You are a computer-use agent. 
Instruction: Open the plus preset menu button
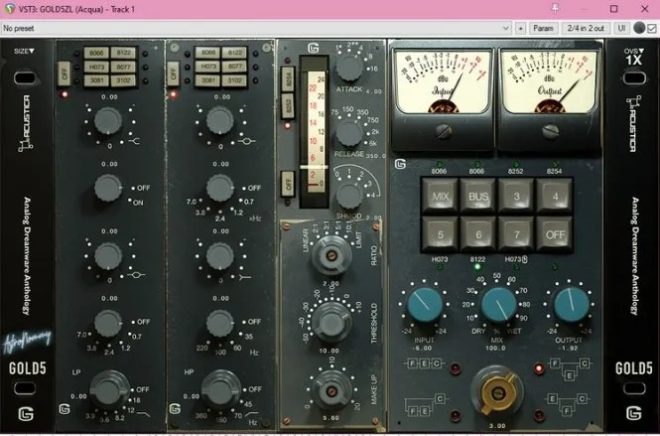click(521, 28)
